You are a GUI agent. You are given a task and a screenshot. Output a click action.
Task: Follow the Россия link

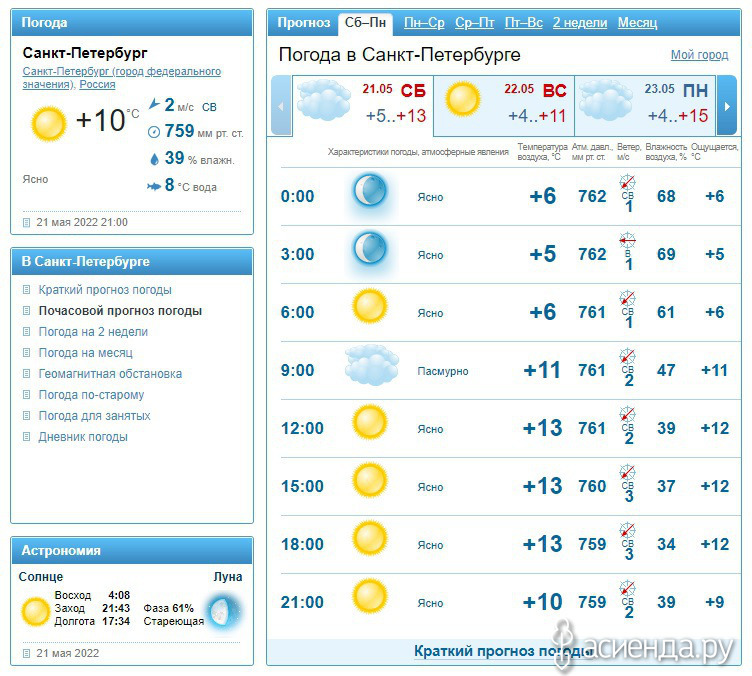tap(97, 84)
